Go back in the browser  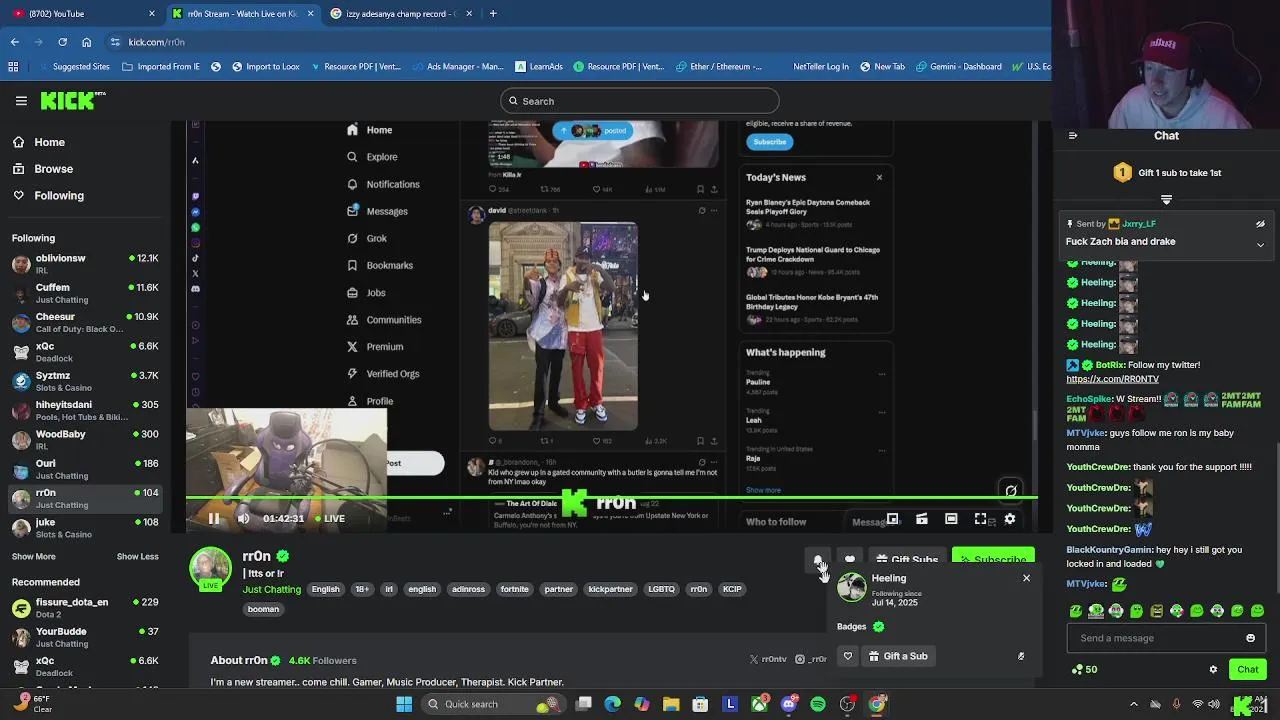[x=14, y=42]
